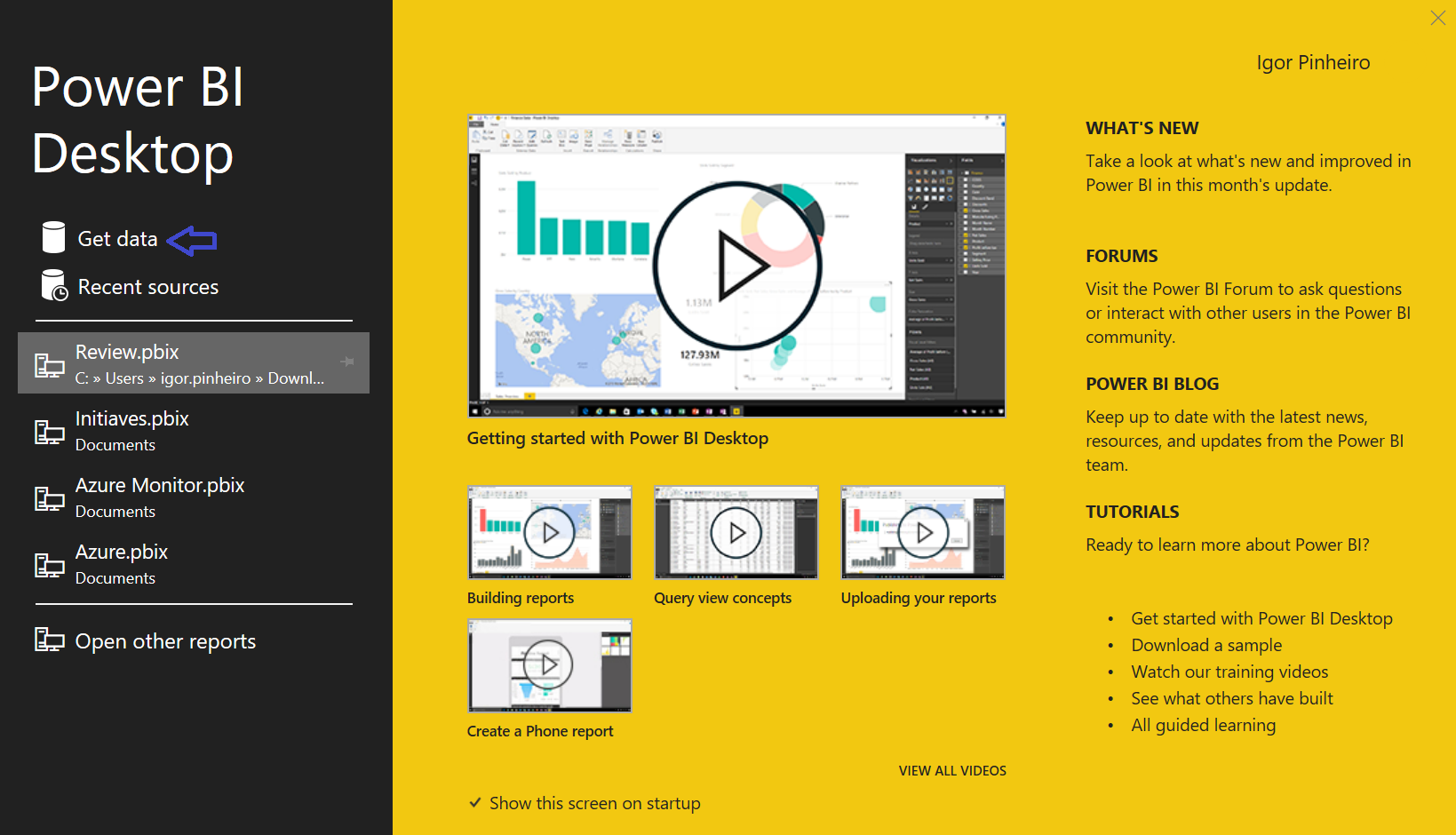
Task: Click the Review.pbix file path text
Action: click(x=200, y=378)
